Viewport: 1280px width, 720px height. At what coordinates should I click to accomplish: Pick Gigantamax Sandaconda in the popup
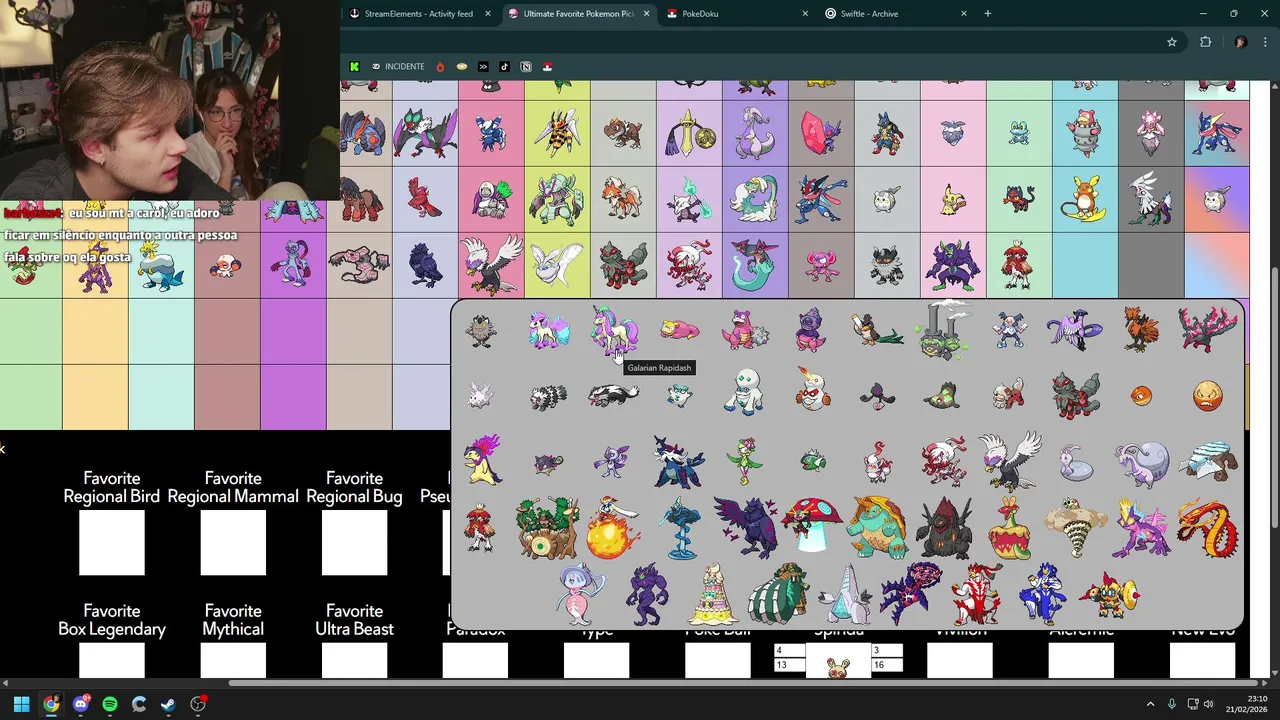pos(1075,528)
